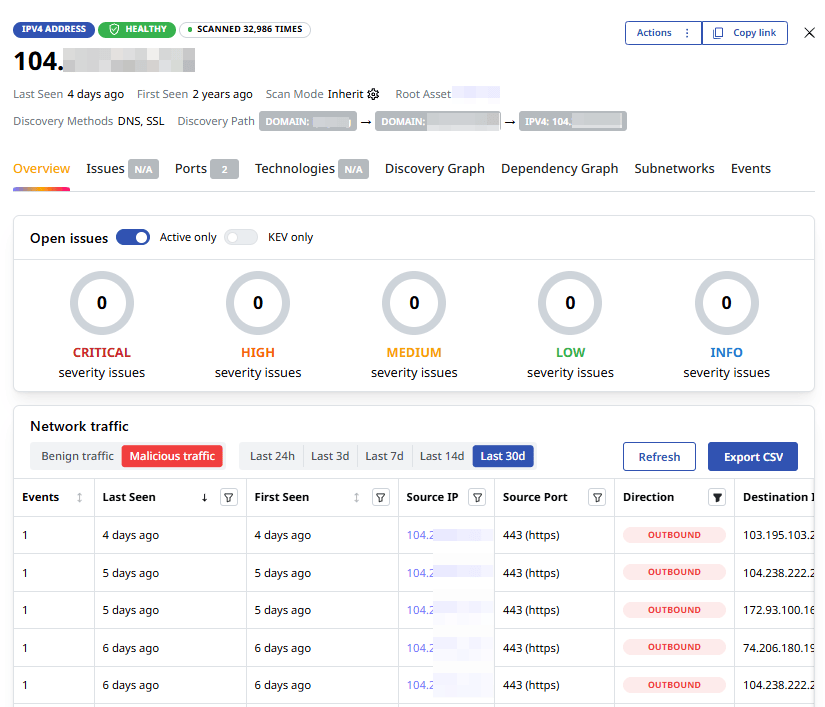The image size is (825, 707).
Task: Click the HEALTHY status badge
Action: point(137,29)
